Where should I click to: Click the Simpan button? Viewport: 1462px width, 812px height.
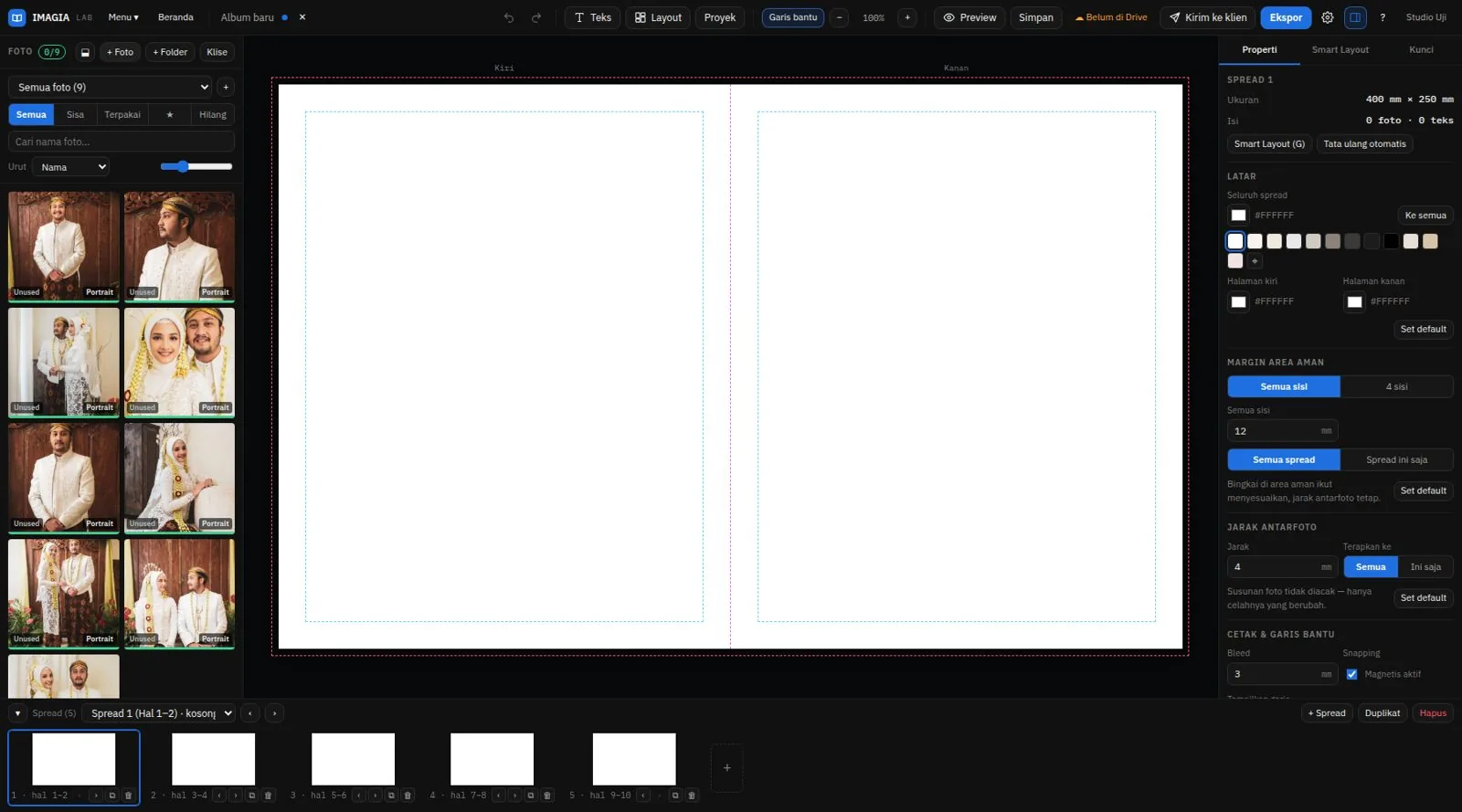(1036, 17)
